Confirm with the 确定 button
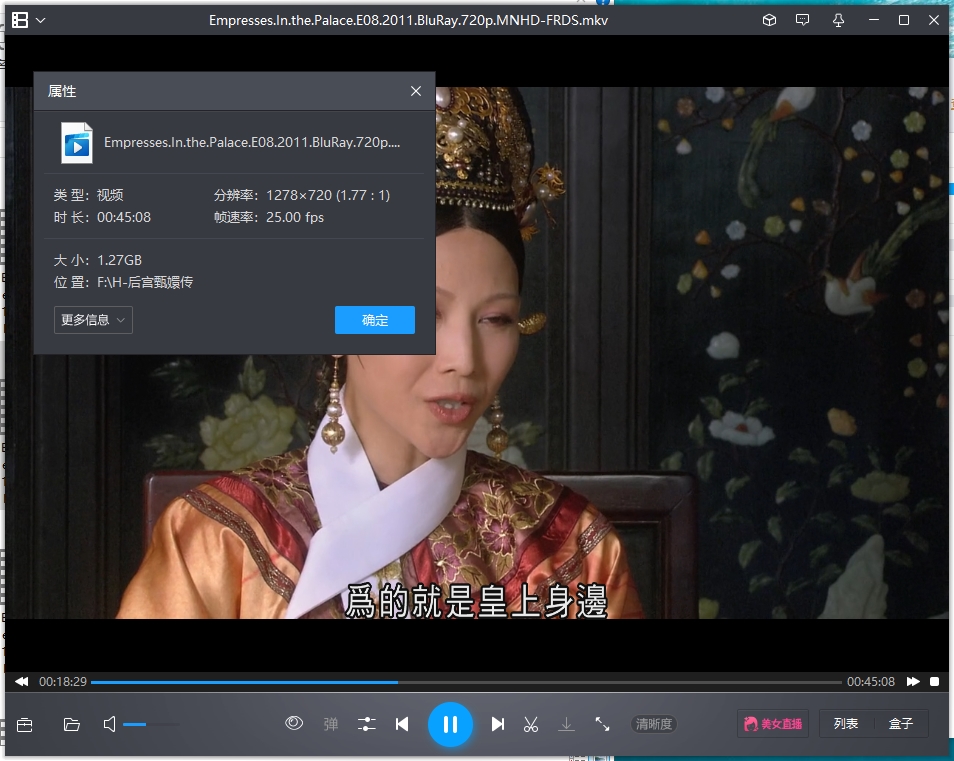954x761 pixels. 375,320
